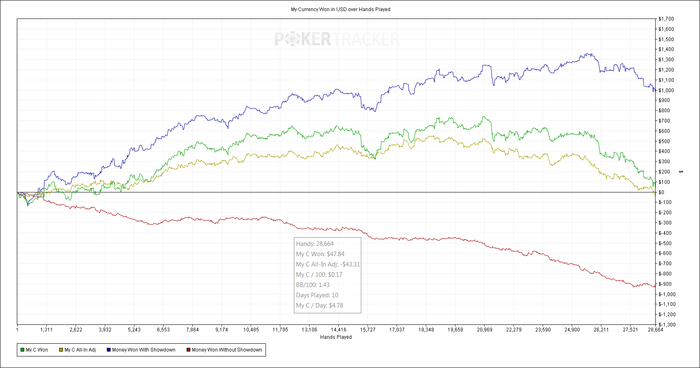Click the 14,416 hands axis label
The height and width of the screenshot is (368, 700).
338,330
